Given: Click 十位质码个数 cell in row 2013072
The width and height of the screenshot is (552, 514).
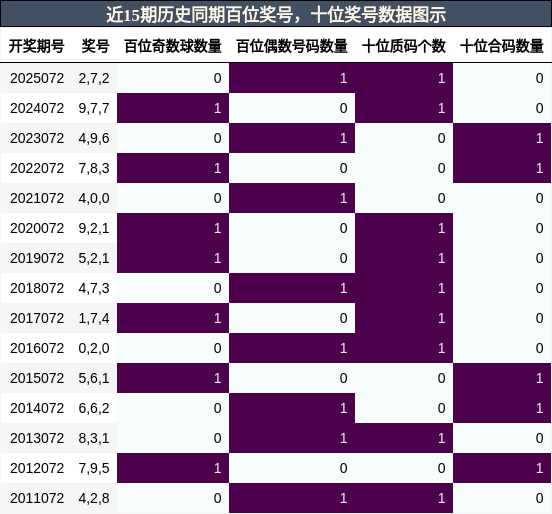Looking at the screenshot, I should [x=404, y=438].
